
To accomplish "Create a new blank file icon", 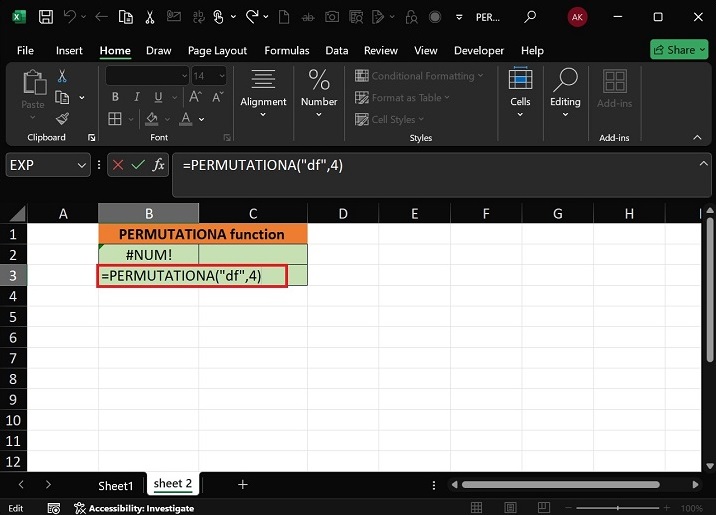I will coord(284,17).
